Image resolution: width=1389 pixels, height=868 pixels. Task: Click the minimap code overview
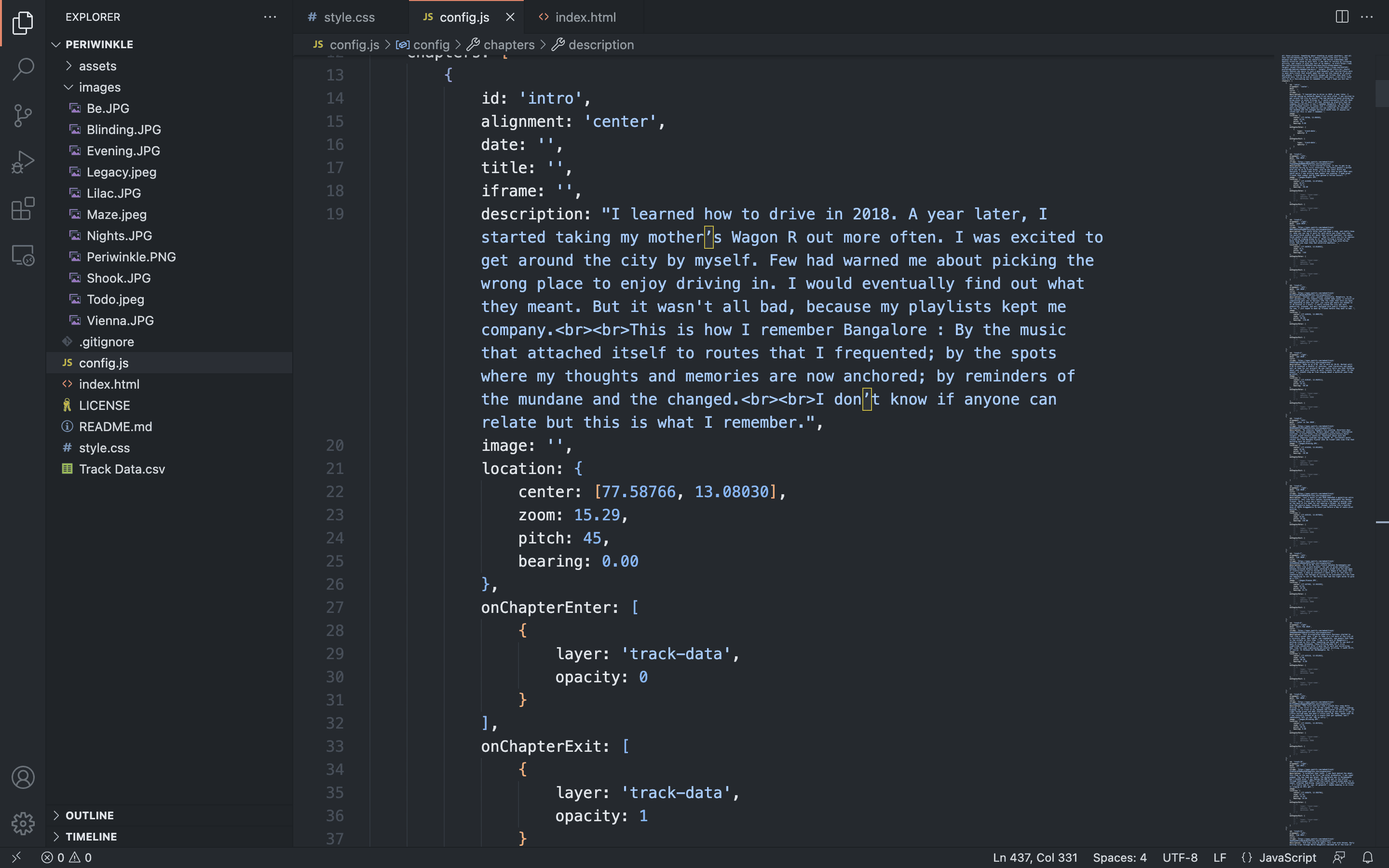(x=1320, y=402)
